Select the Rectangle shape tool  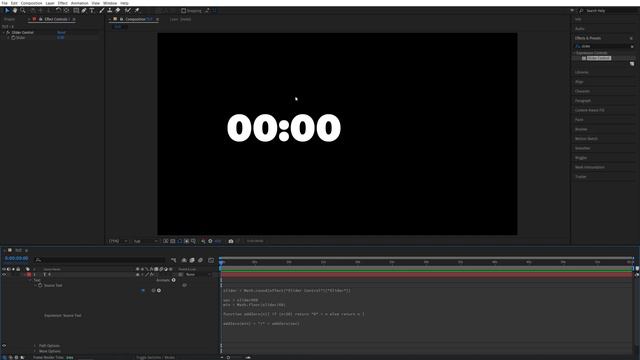coord(76,11)
